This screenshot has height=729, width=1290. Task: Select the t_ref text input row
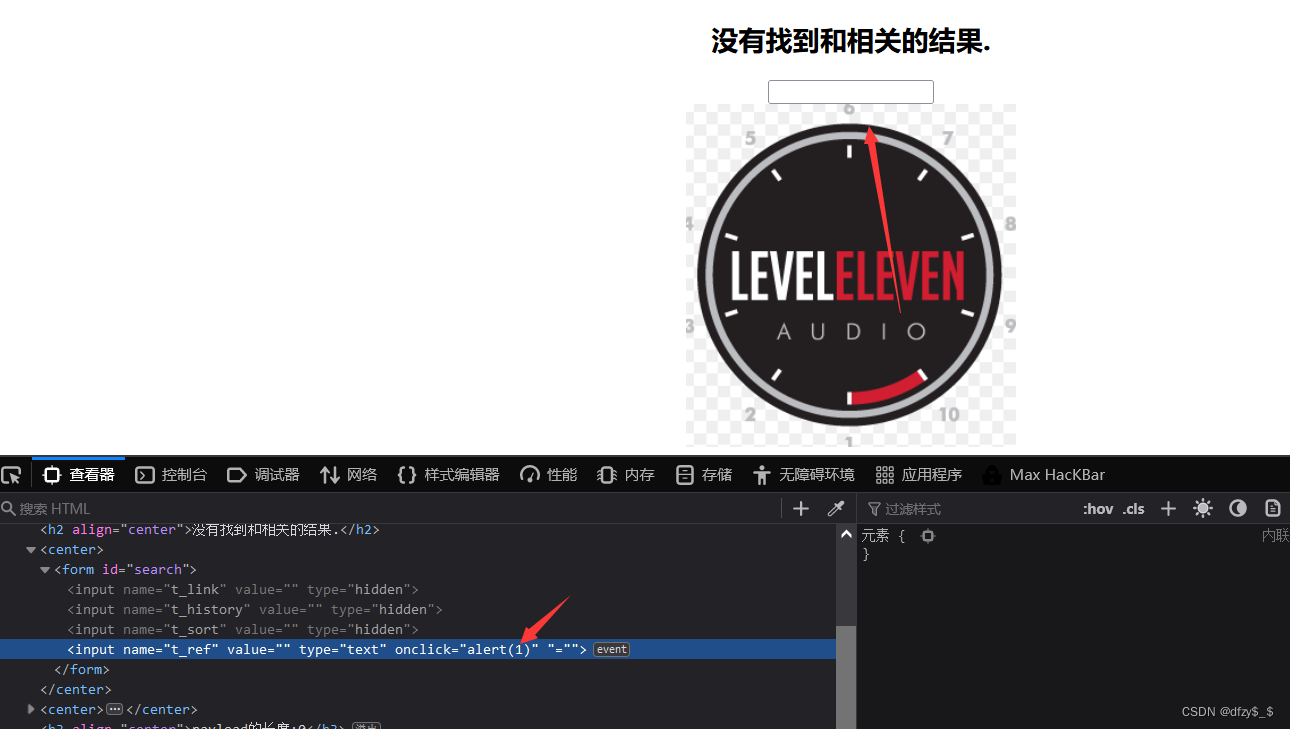(418, 650)
